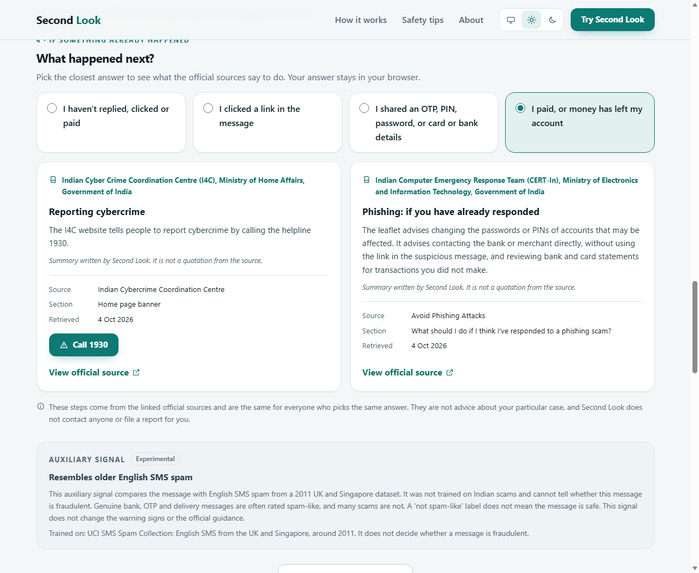Click 'Indian Cybercrime Coordination Centre' source value
This screenshot has width=699, height=573.
click(161, 289)
